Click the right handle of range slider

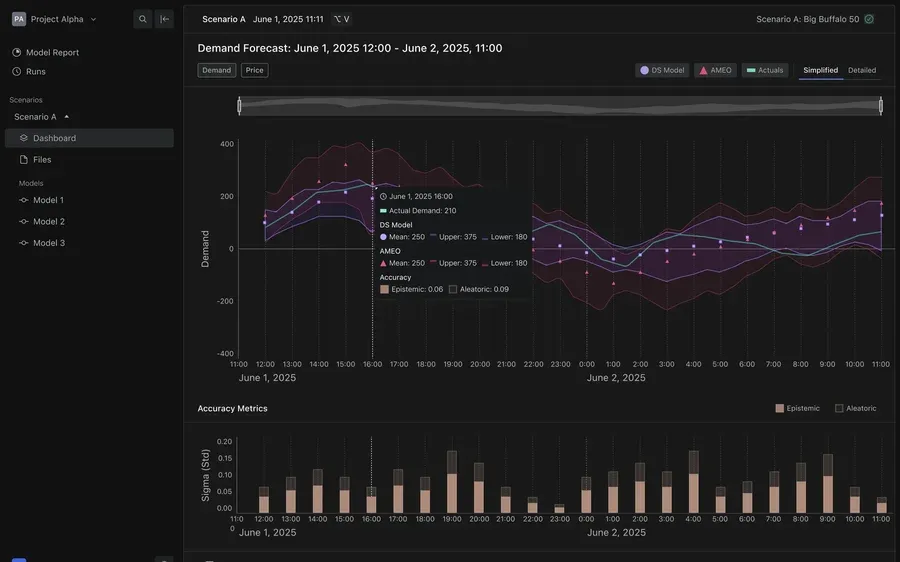click(880, 106)
